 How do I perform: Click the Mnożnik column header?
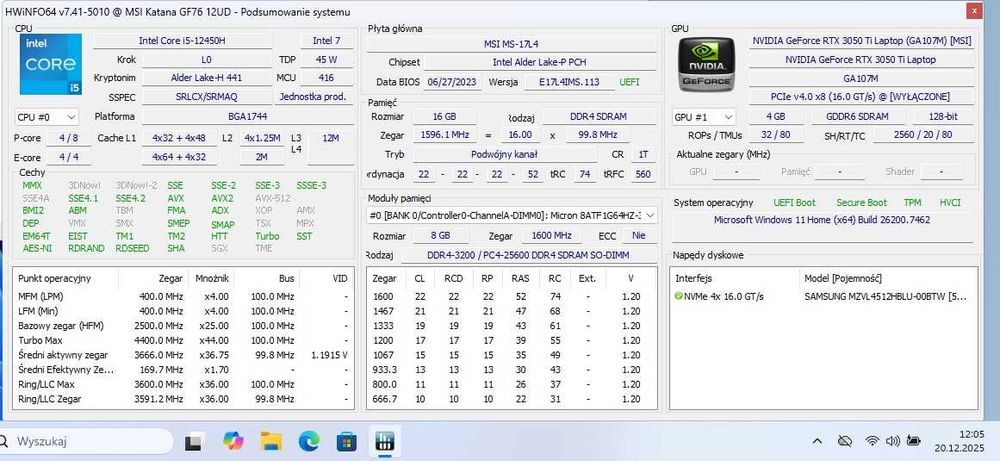tap(211, 279)
